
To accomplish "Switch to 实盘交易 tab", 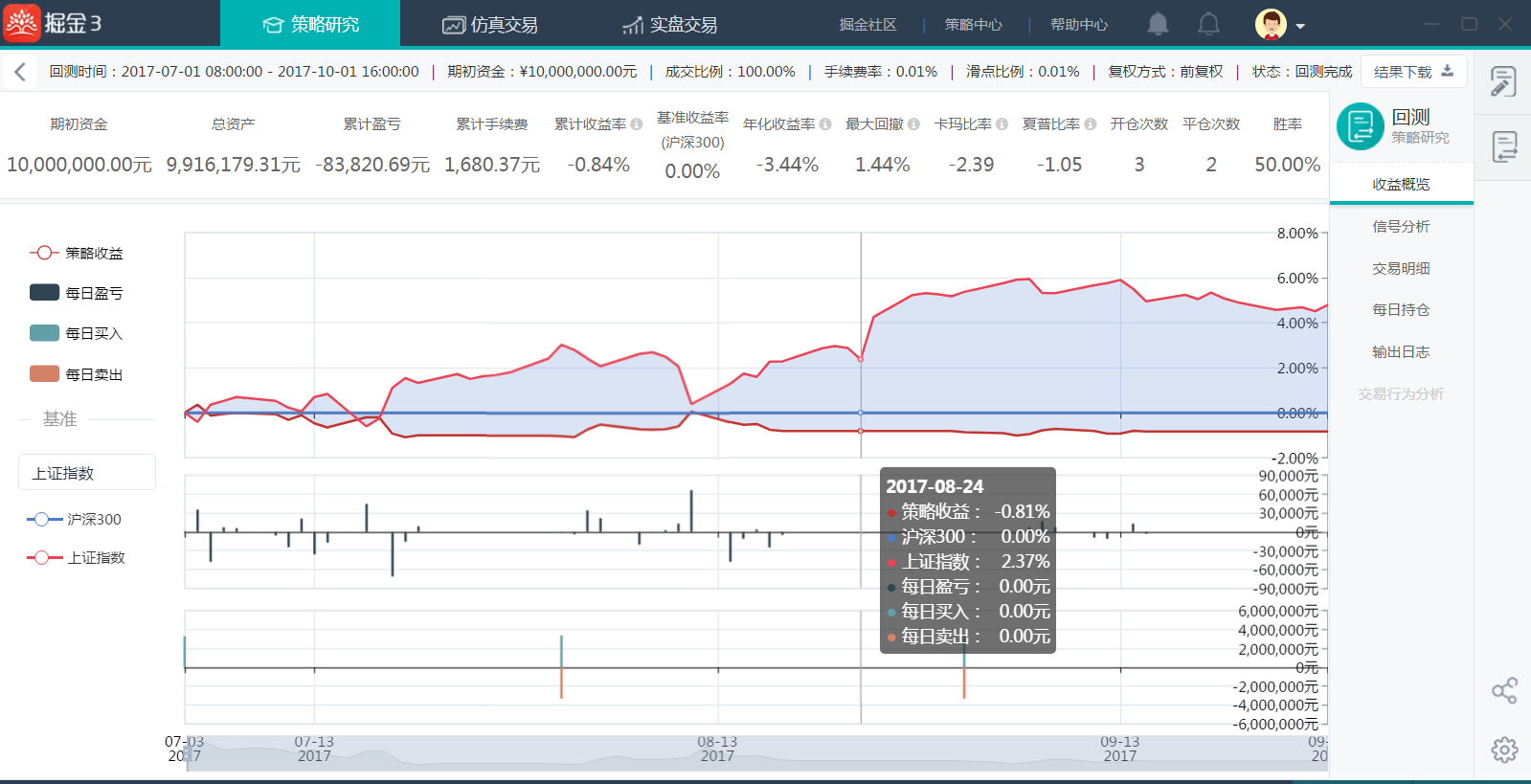I will click(670, 24).
